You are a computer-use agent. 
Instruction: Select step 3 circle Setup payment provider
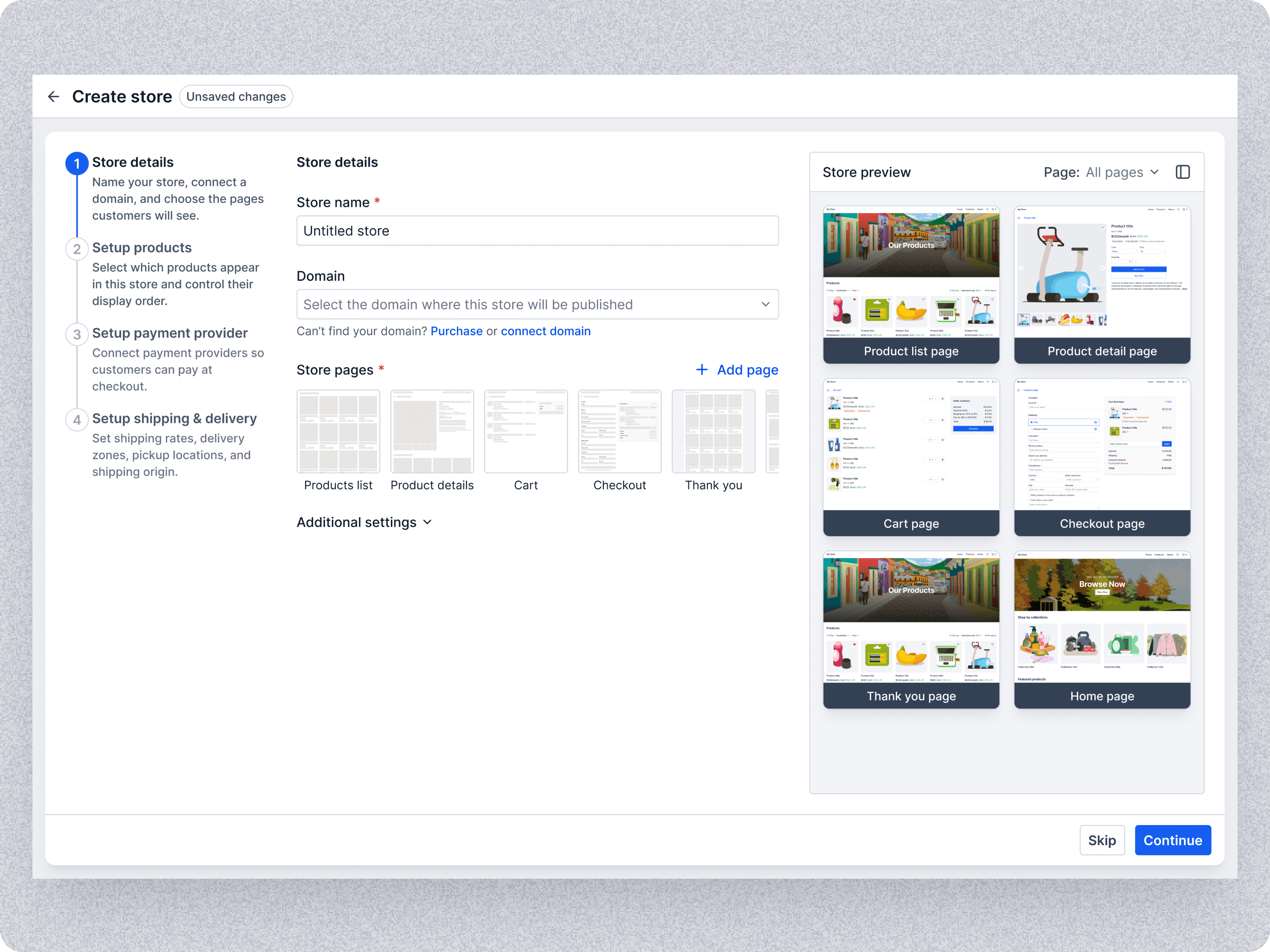[77, 335]
